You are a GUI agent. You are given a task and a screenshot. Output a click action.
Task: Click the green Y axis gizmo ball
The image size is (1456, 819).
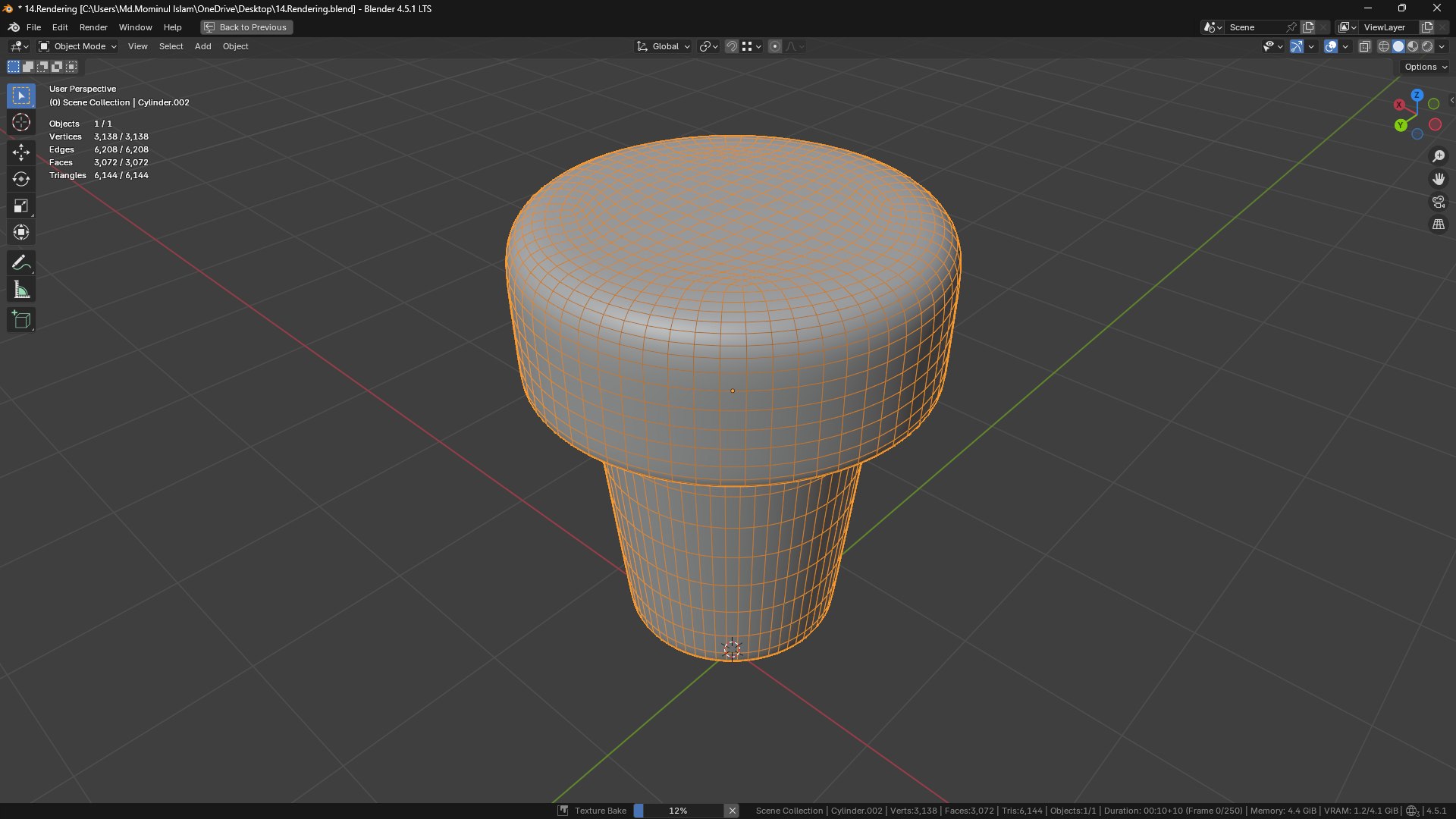pyautogui.click(x=1401, y=125)
